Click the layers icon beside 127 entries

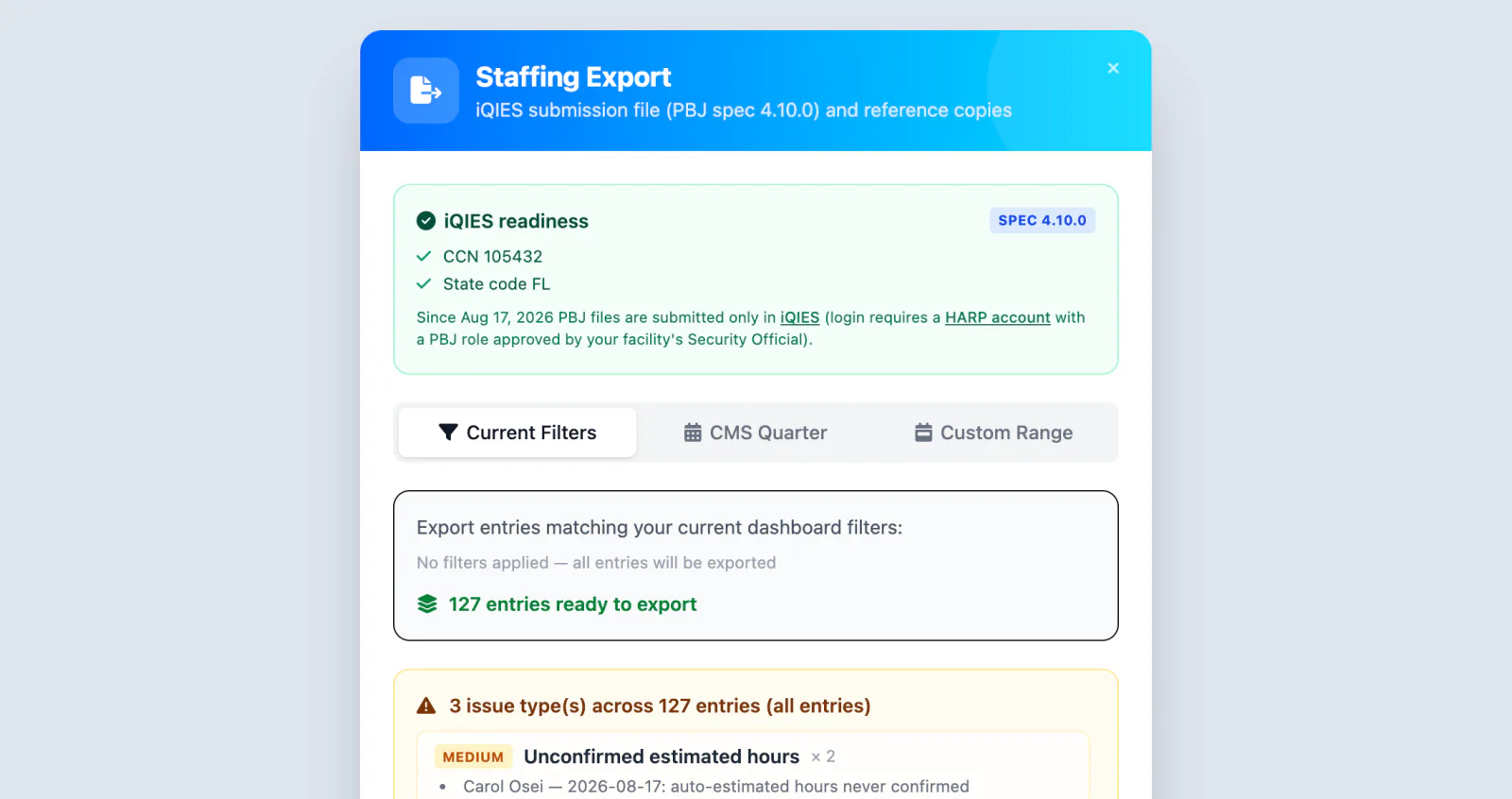[427, 603]
